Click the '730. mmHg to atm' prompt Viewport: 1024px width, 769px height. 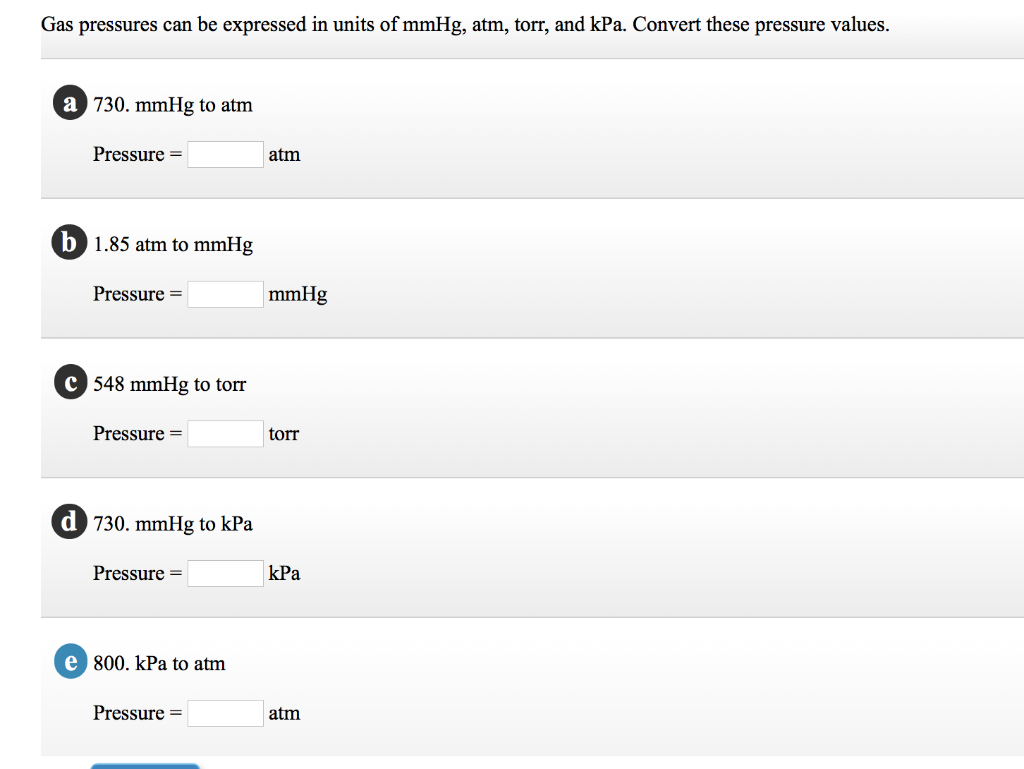173,105
